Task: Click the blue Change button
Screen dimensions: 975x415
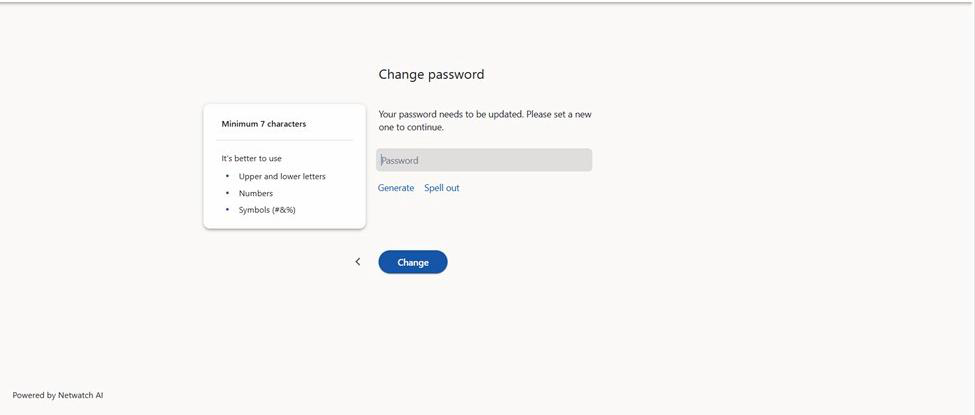Action: (x=413, y=262)
